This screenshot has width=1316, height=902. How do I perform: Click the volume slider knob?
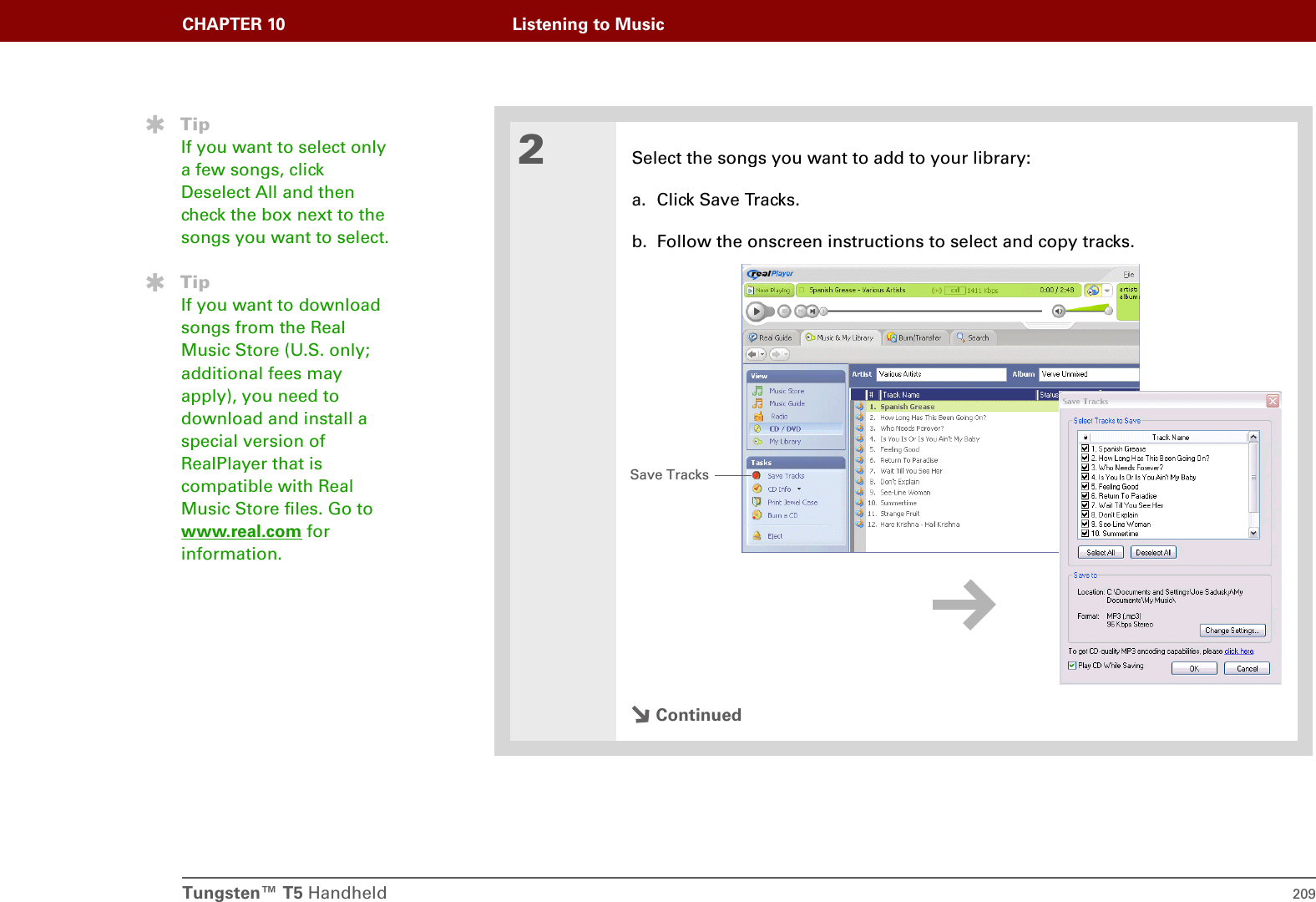pos(1108,311)
